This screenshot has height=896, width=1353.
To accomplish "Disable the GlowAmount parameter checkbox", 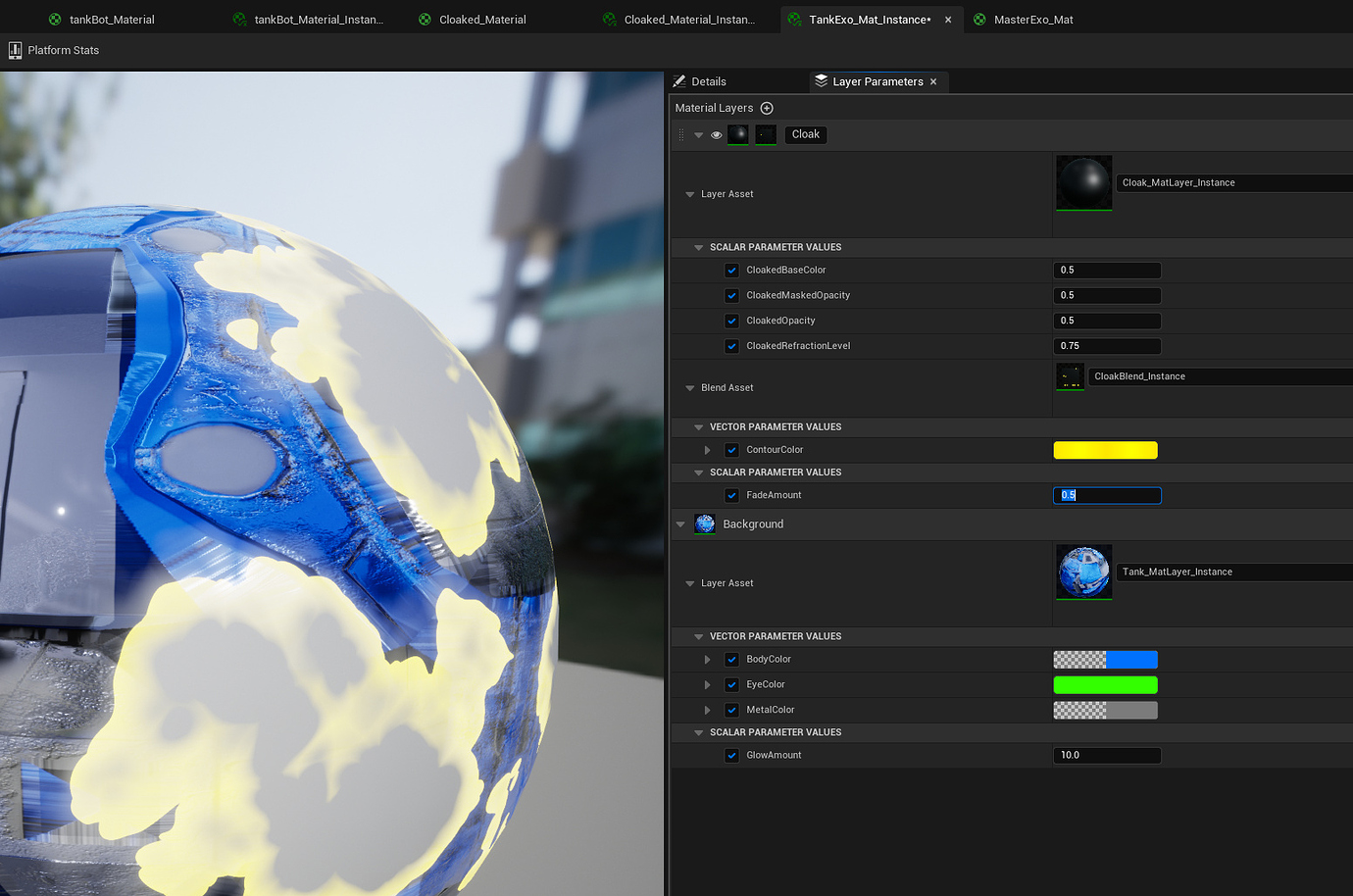I will [731, 756].
